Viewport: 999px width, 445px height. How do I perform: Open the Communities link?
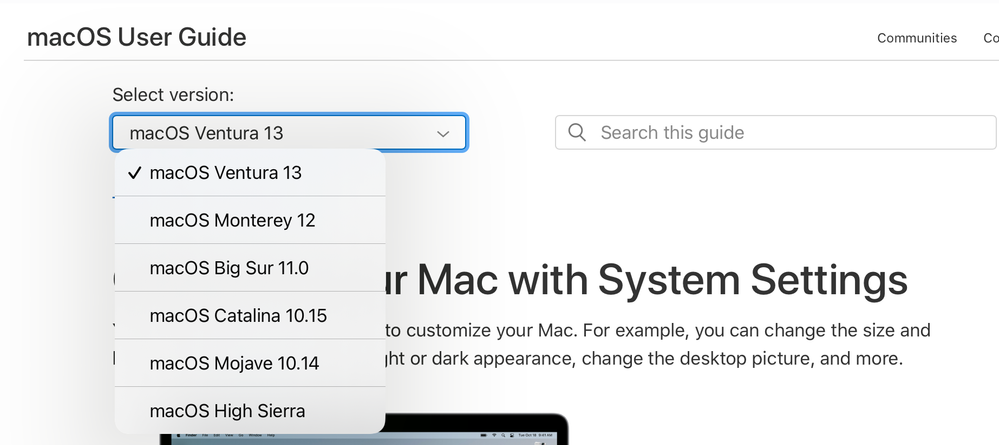tap(917, 38)
